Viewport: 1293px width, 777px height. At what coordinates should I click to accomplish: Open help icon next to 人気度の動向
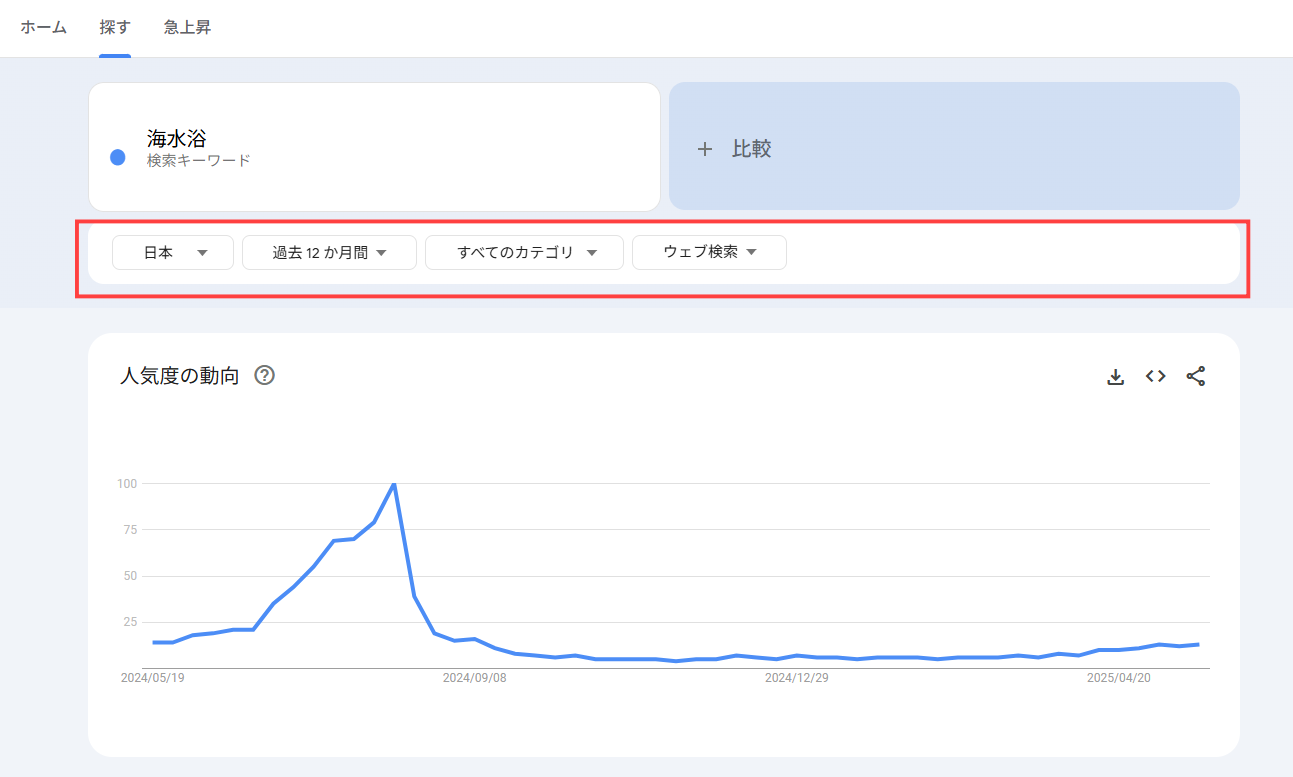point(265,376)
